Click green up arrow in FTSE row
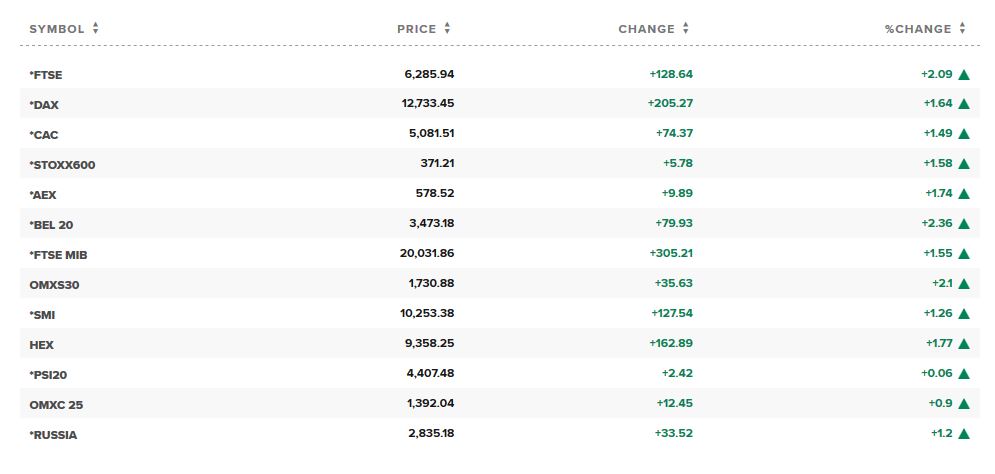Image resolution: width=995 pixels, height=474 pixels. pos(964,74)
